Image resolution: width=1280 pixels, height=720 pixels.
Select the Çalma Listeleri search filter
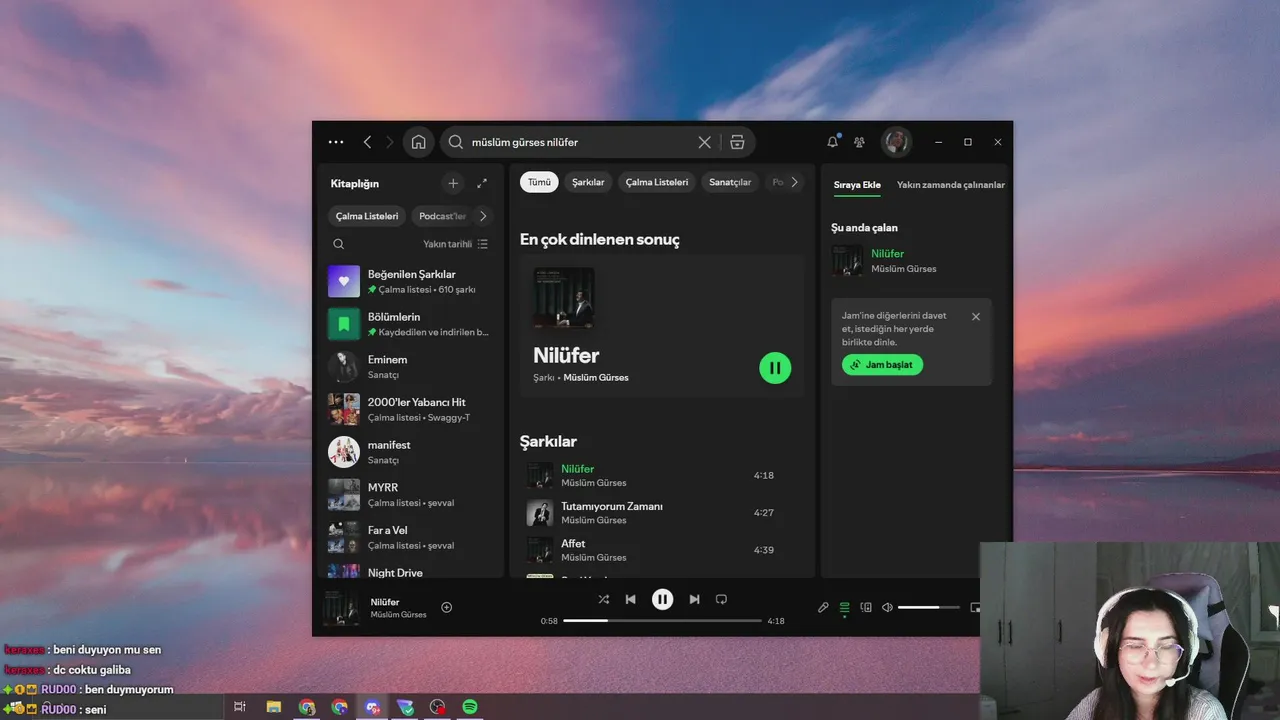pyautogui.click(x=657, y=182)
